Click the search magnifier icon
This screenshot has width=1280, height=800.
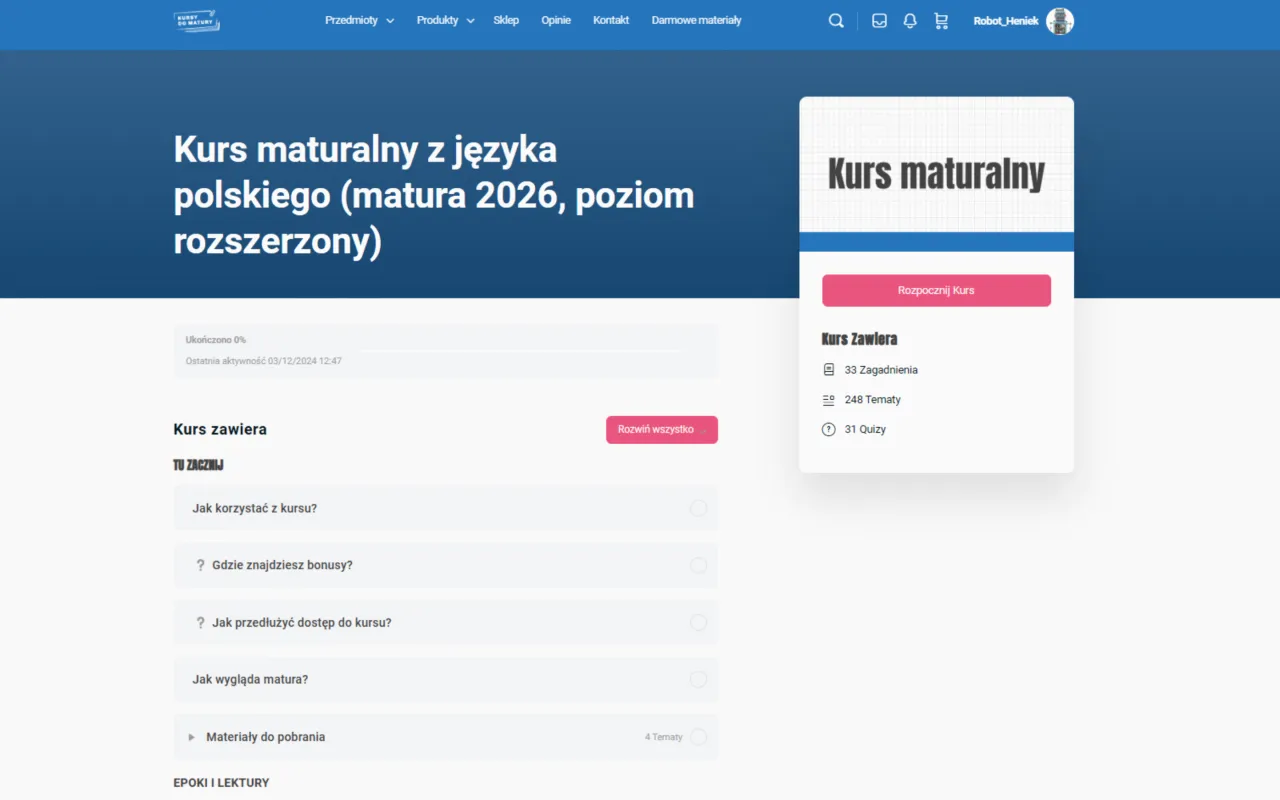836,21
